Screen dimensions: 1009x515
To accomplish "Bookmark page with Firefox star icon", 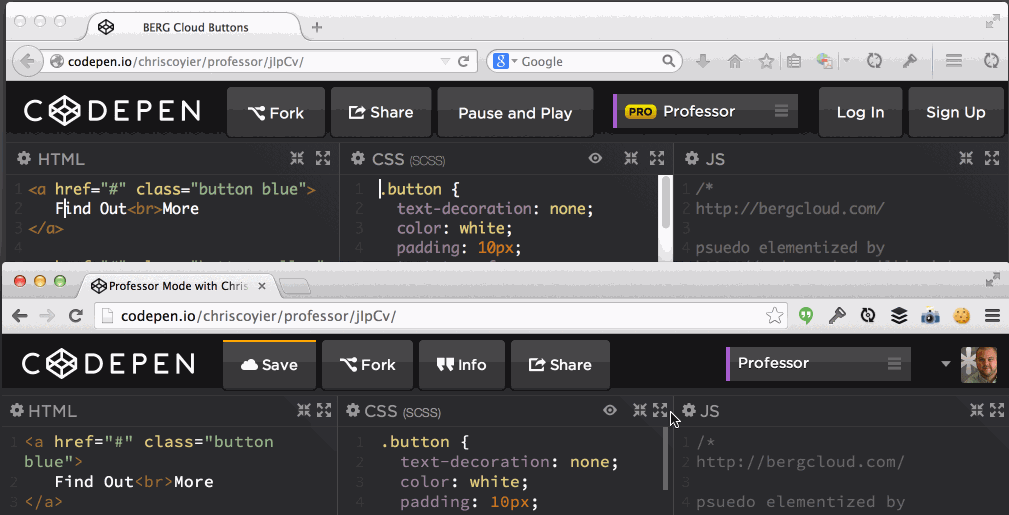I will pyautogui.click(x=766, y=61).
